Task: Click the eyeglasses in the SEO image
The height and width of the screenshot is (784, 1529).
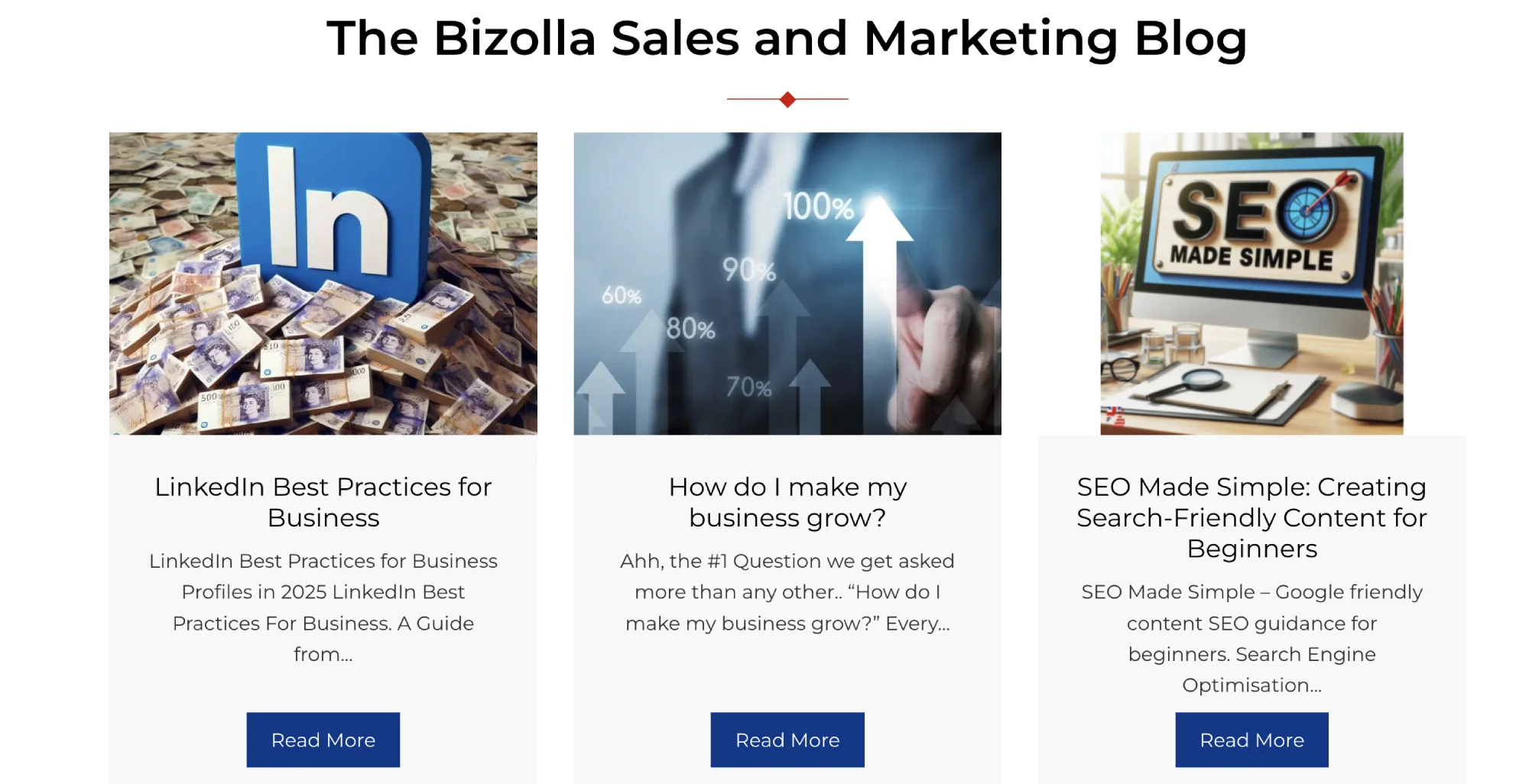Action: coord(1121,368)
